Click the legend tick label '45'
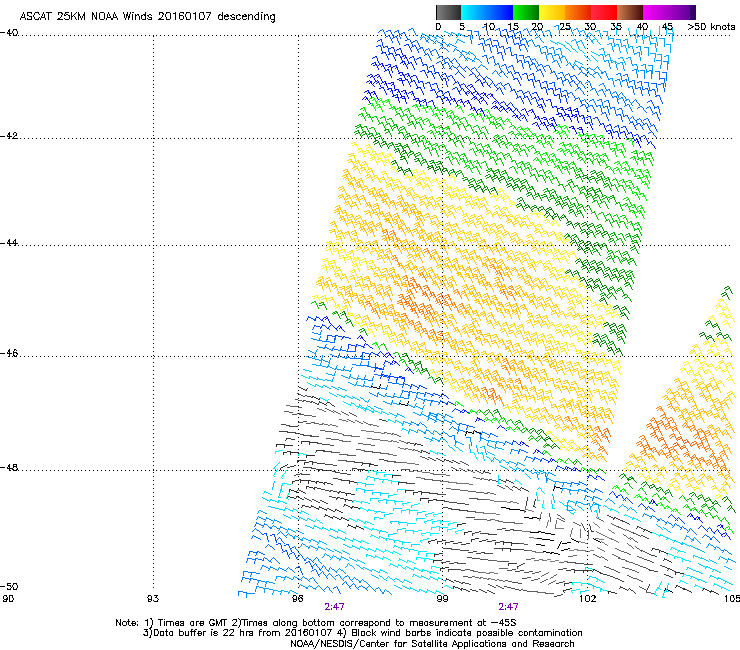This screenshot has width=740, height=650. tap(667, 27)
